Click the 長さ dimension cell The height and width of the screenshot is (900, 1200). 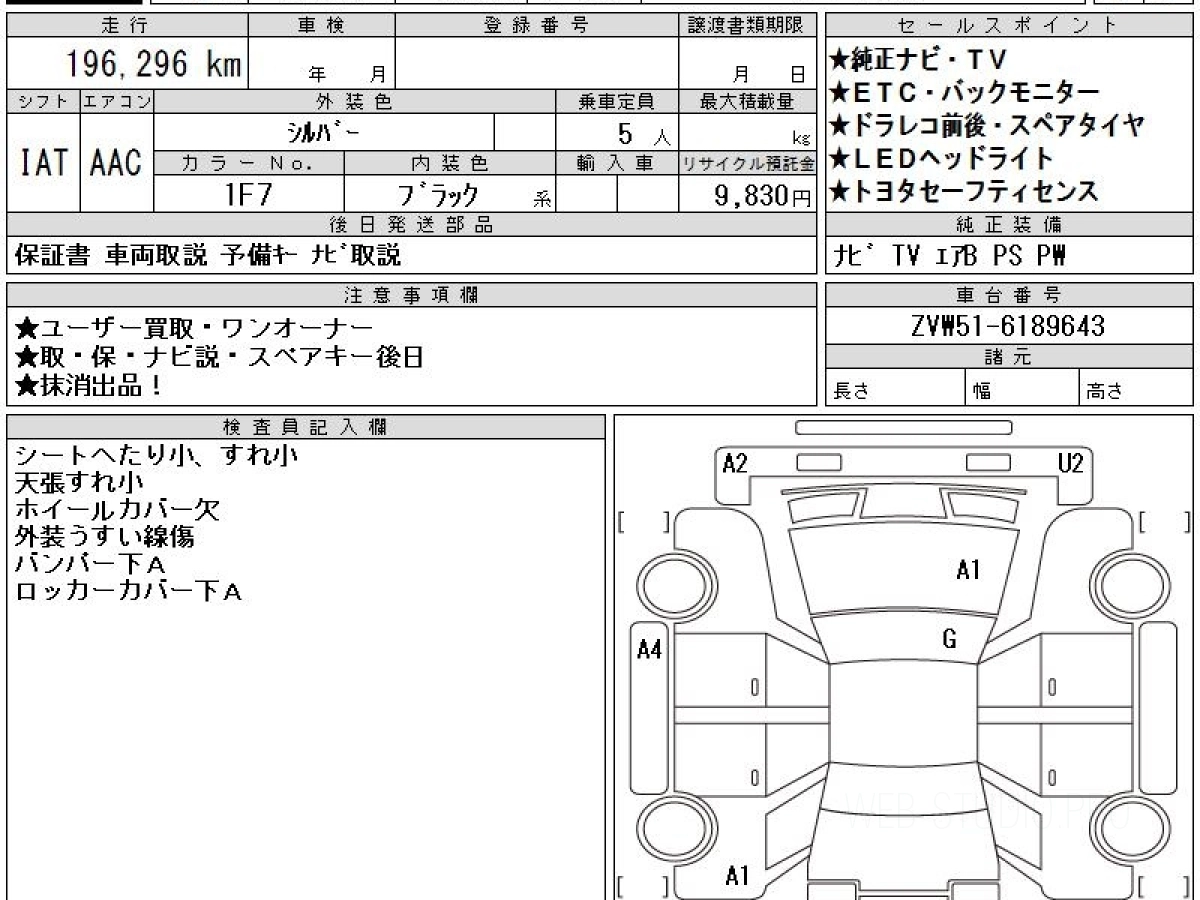895,388
